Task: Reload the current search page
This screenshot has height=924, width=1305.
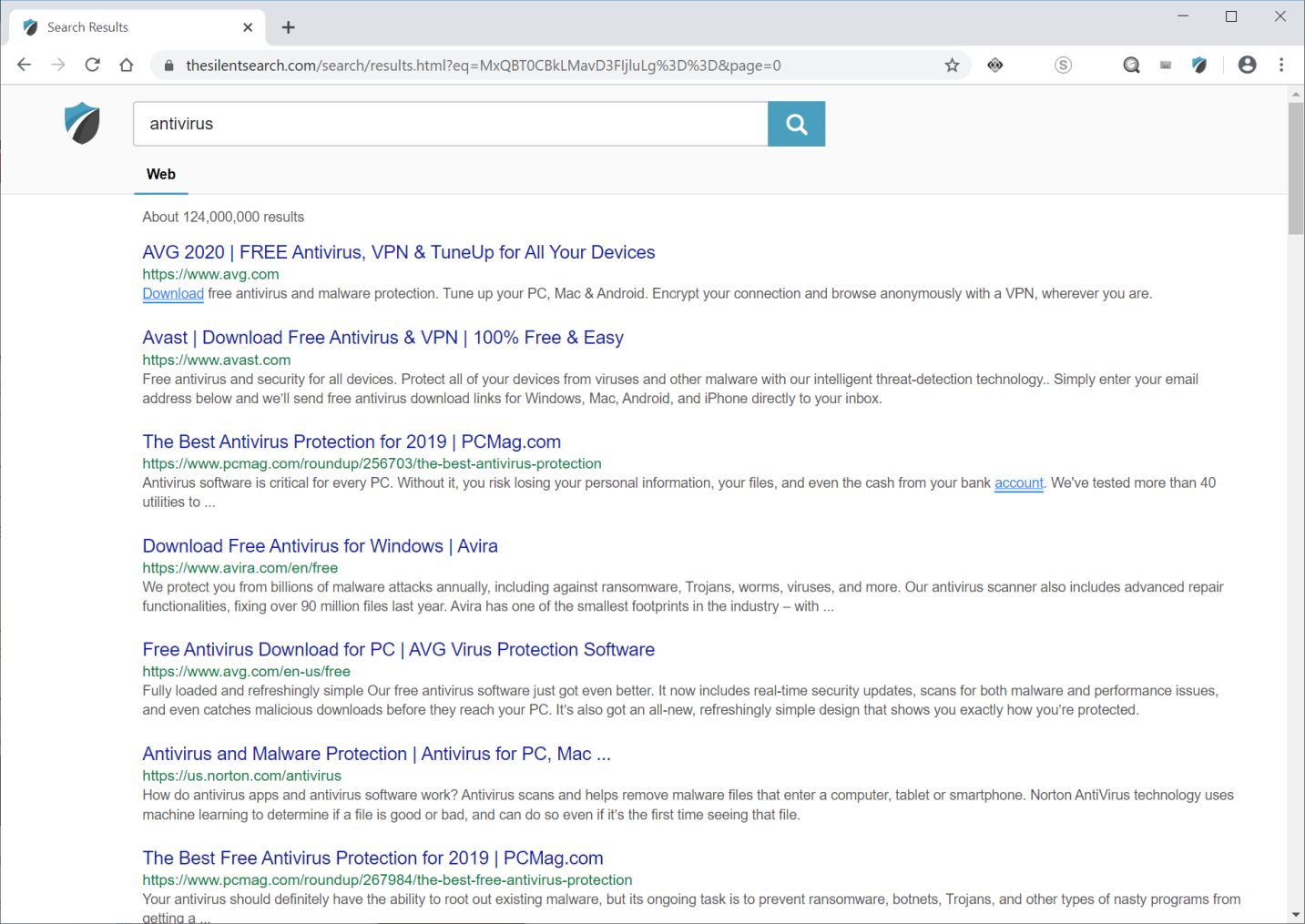Action: click(92, 65)
